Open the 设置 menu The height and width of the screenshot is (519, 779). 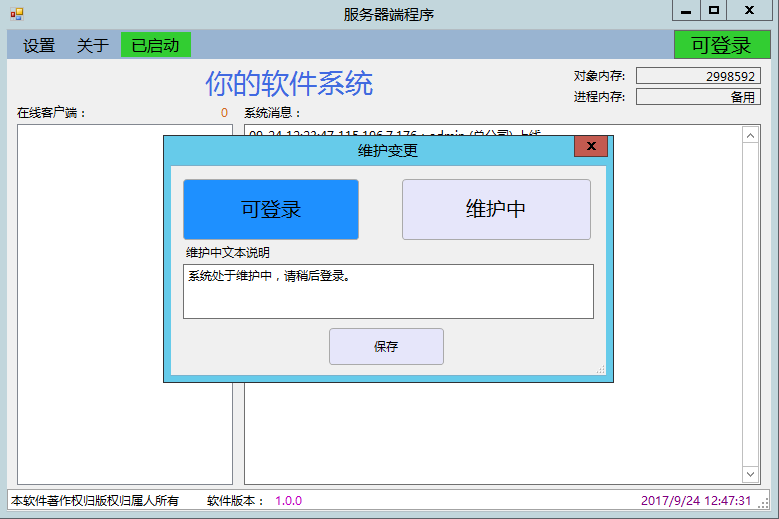click(x=39, y=45)
